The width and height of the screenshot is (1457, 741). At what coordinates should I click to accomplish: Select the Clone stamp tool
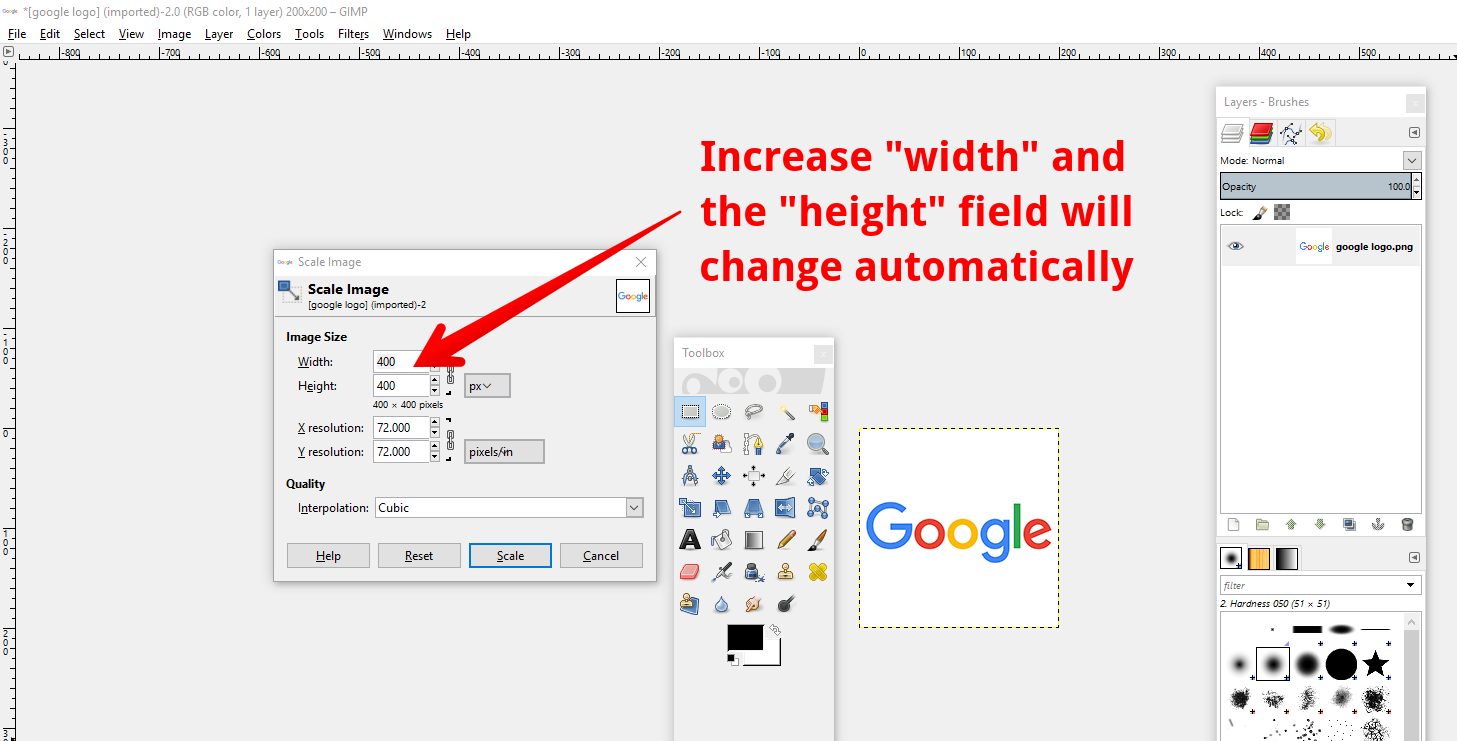(x=786, y=572)
